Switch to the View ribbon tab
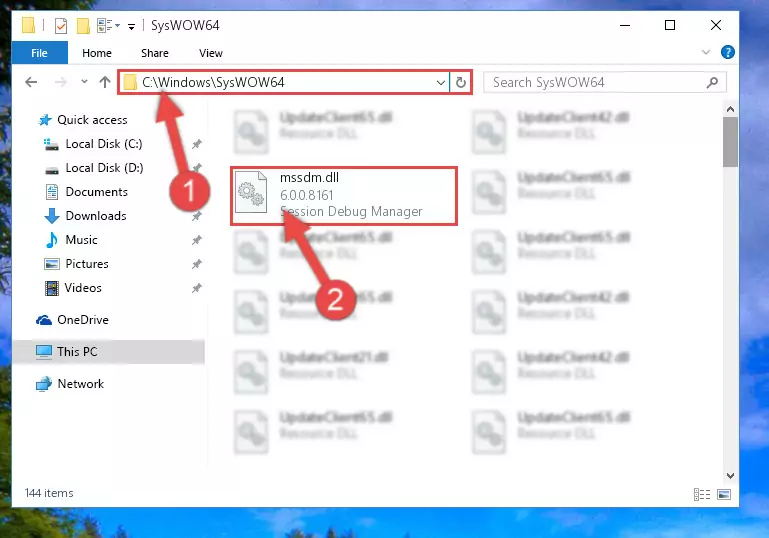Image resolution: width=769 pixels, height=538 pixels. tap(211, 53)
